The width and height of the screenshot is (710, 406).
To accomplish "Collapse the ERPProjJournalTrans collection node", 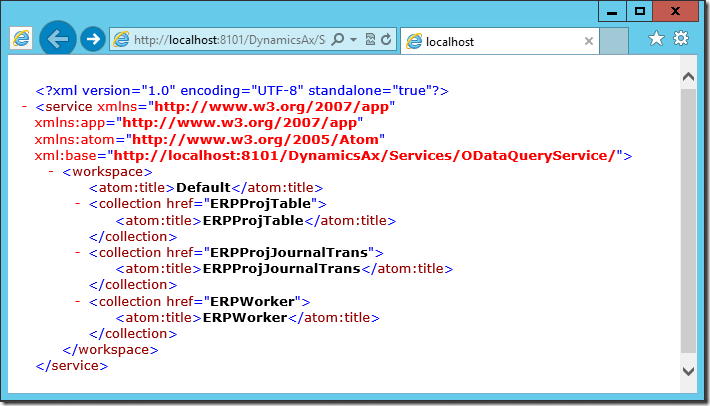I will [x=78, y=253].
